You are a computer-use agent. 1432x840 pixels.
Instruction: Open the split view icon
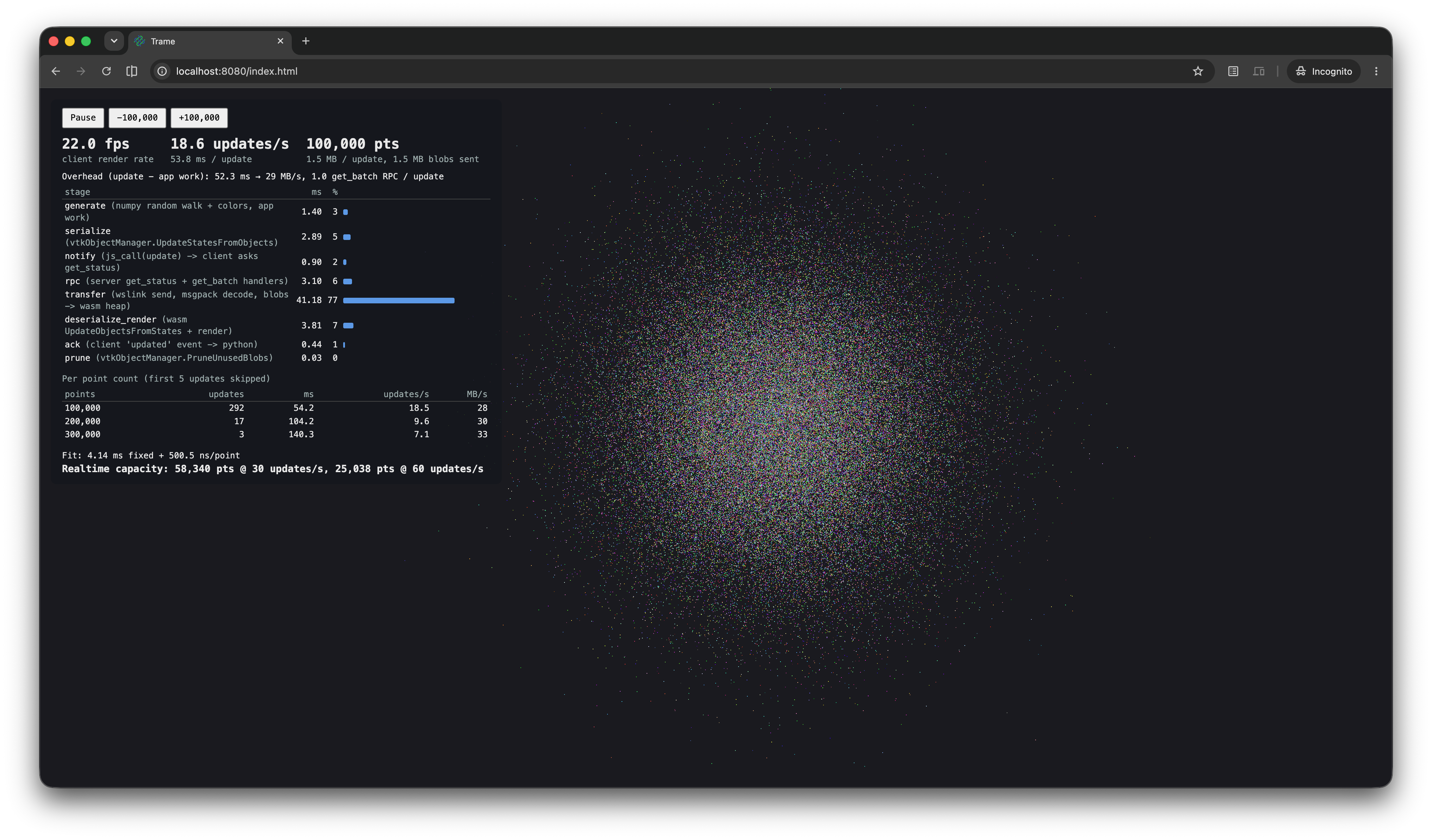click(132, 71)
